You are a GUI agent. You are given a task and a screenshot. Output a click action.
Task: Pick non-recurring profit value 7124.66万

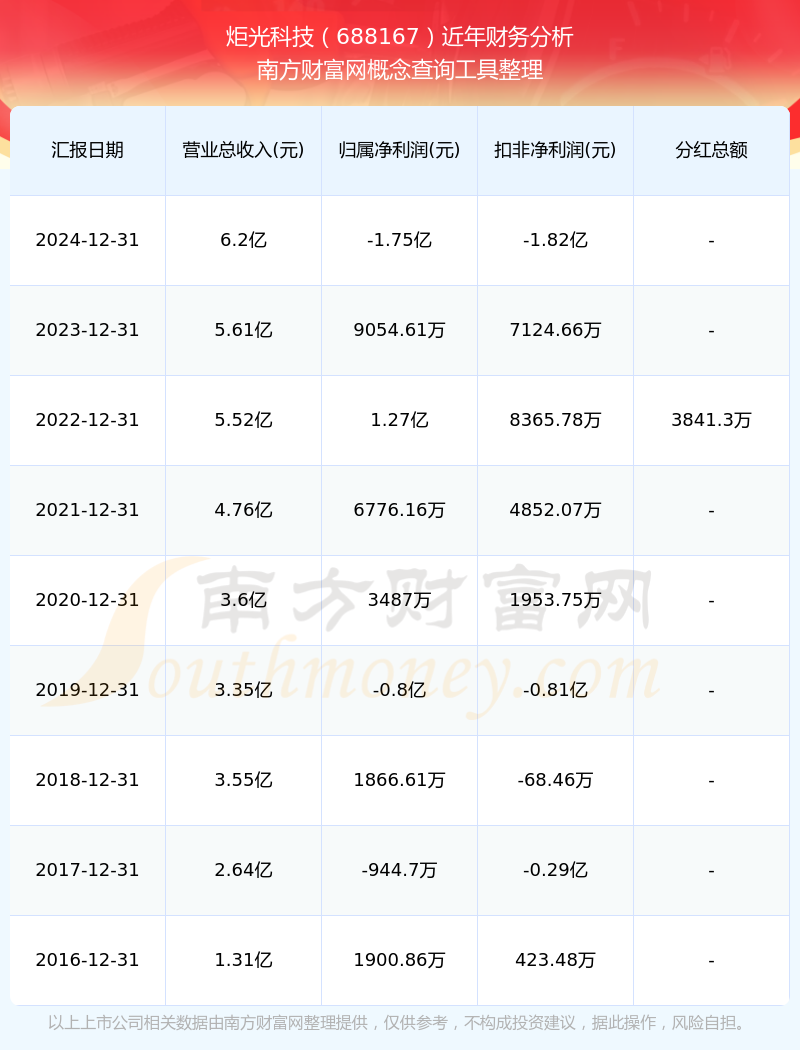pos(555,330)
